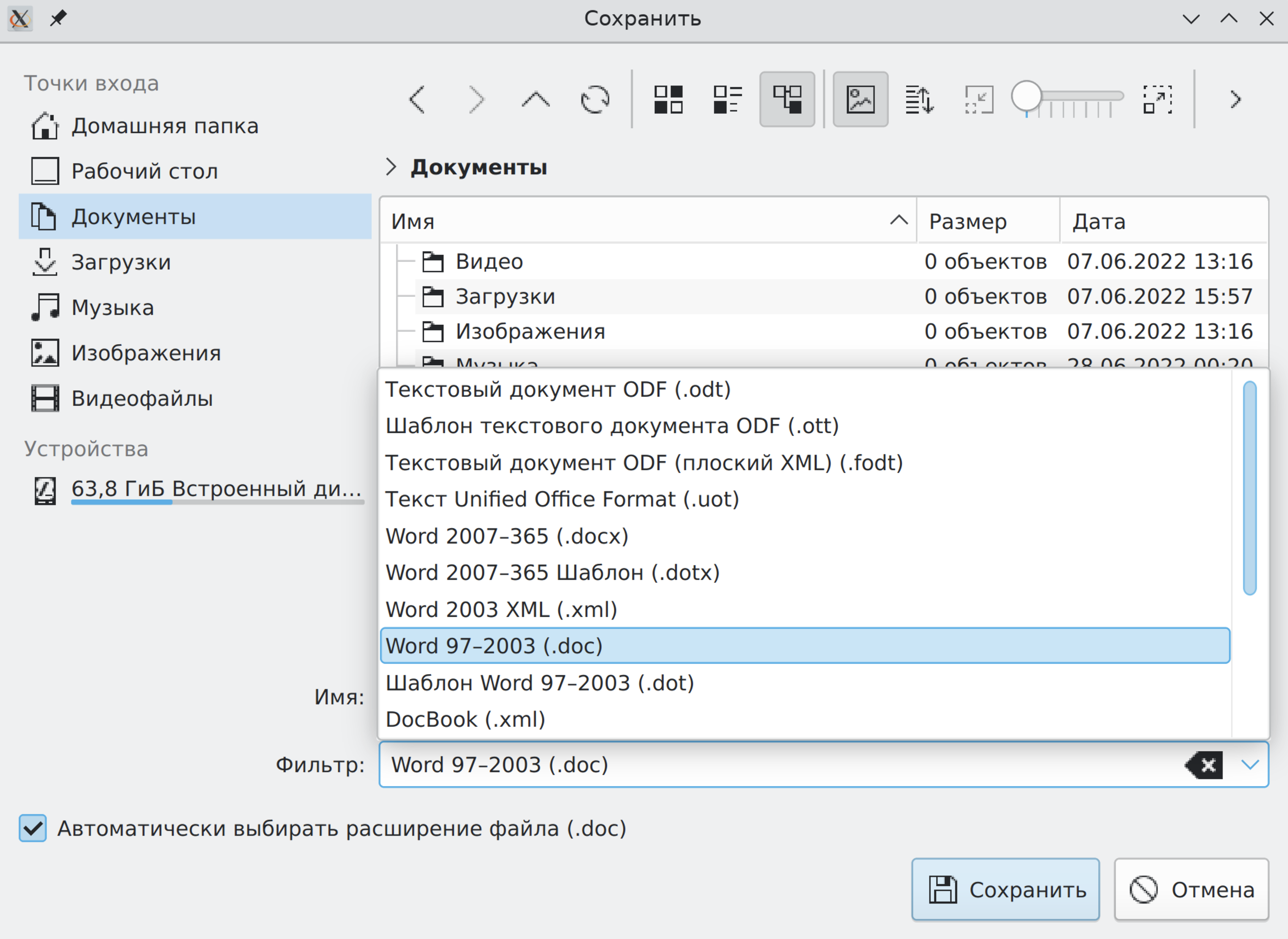Image resolution: width=1288 pixels, height=939 pixels.
Task: Choose Текстовый документ ODF (плоский XML) (.fodt)
Action: pos(805,463)
